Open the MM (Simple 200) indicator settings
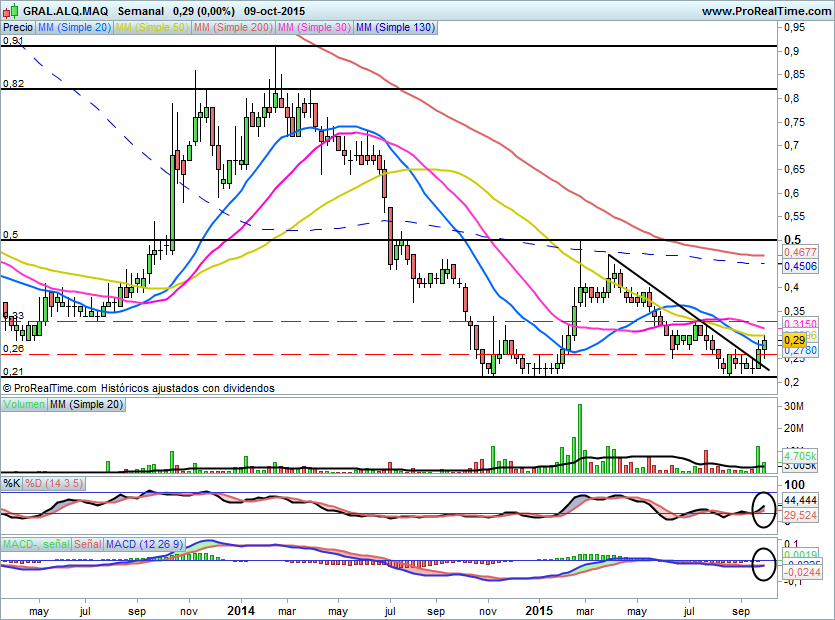This screenshot has height=620, width=835. click(231, 28)
